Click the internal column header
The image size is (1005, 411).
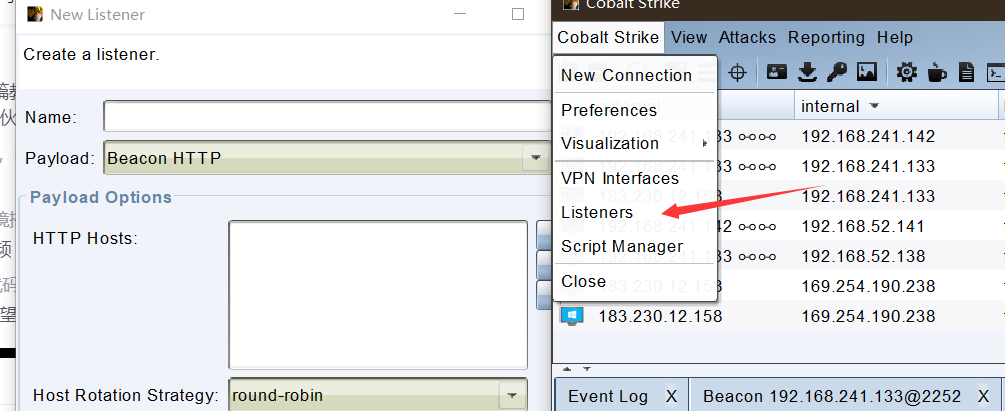tap(897, 106)
